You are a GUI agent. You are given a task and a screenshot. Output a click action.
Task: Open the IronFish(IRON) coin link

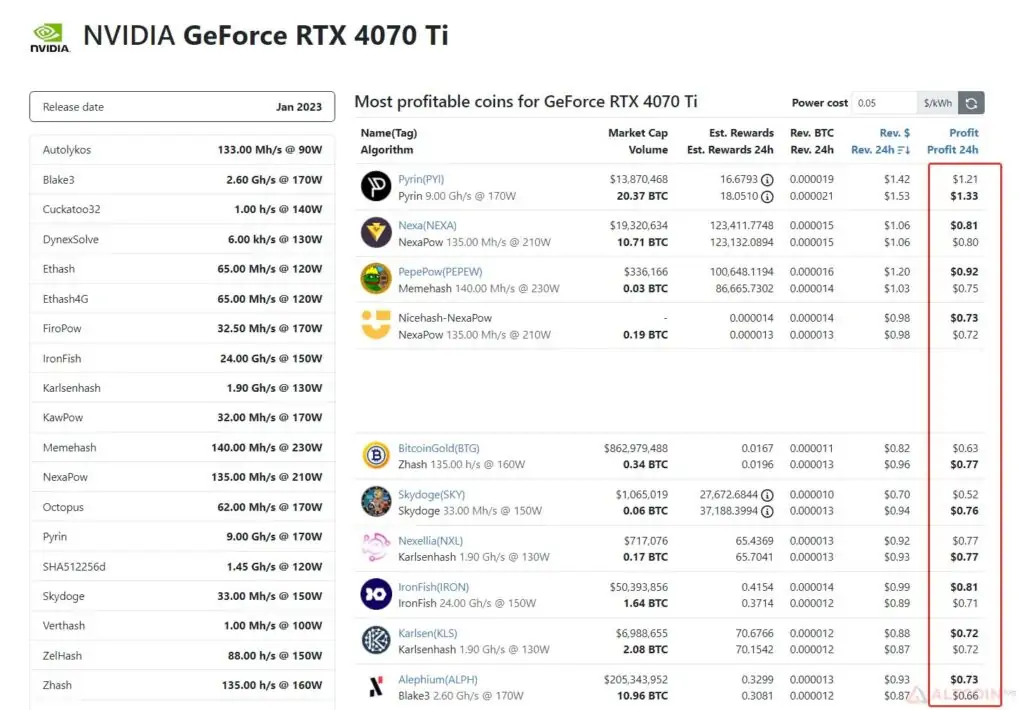click(x=434, y=587)
